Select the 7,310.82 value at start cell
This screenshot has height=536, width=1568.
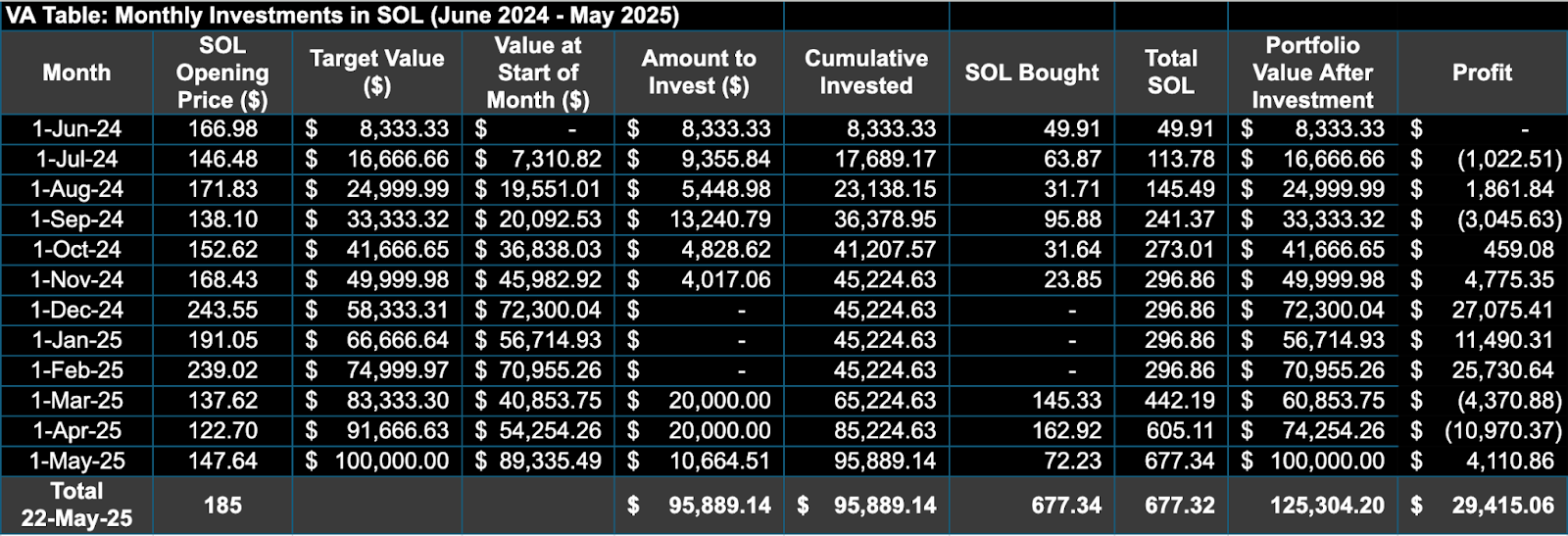538,159
